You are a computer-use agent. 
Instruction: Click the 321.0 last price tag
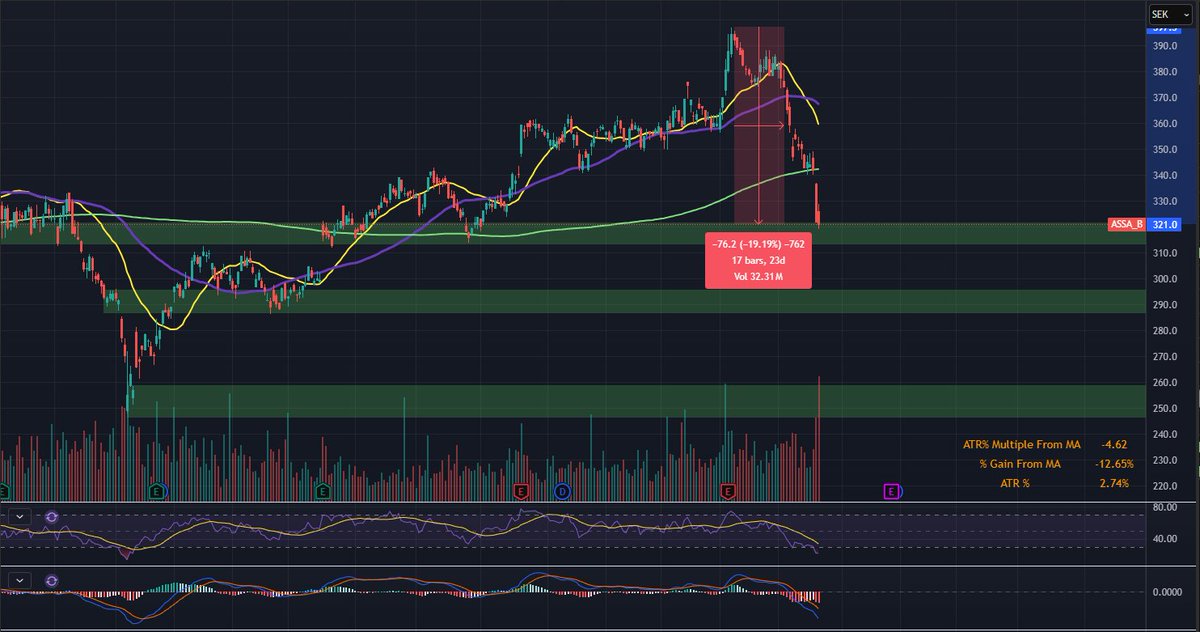point(1164,225)
